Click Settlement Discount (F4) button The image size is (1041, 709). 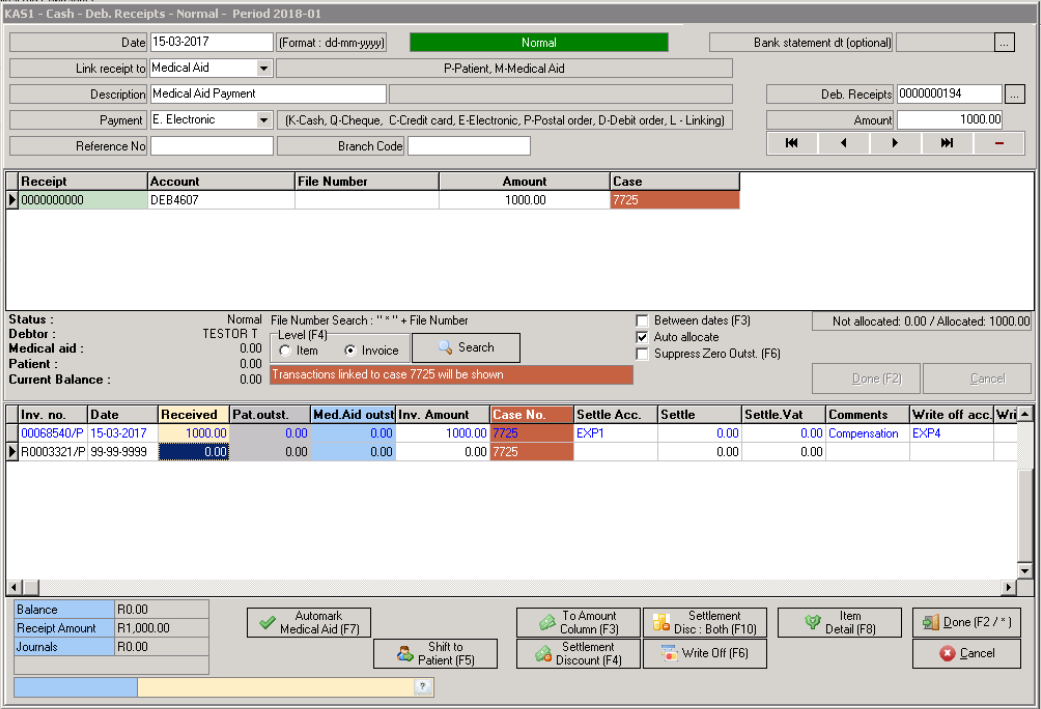[578, 654]
